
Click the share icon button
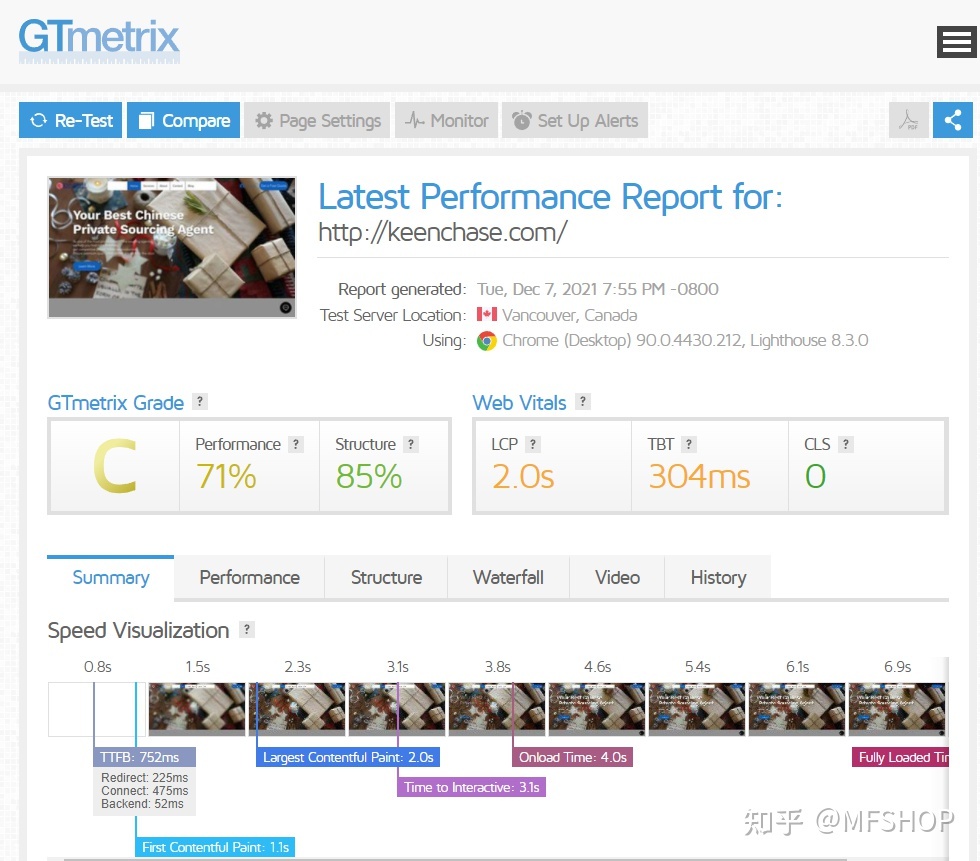pyautogui.click(x=952, y=121)
